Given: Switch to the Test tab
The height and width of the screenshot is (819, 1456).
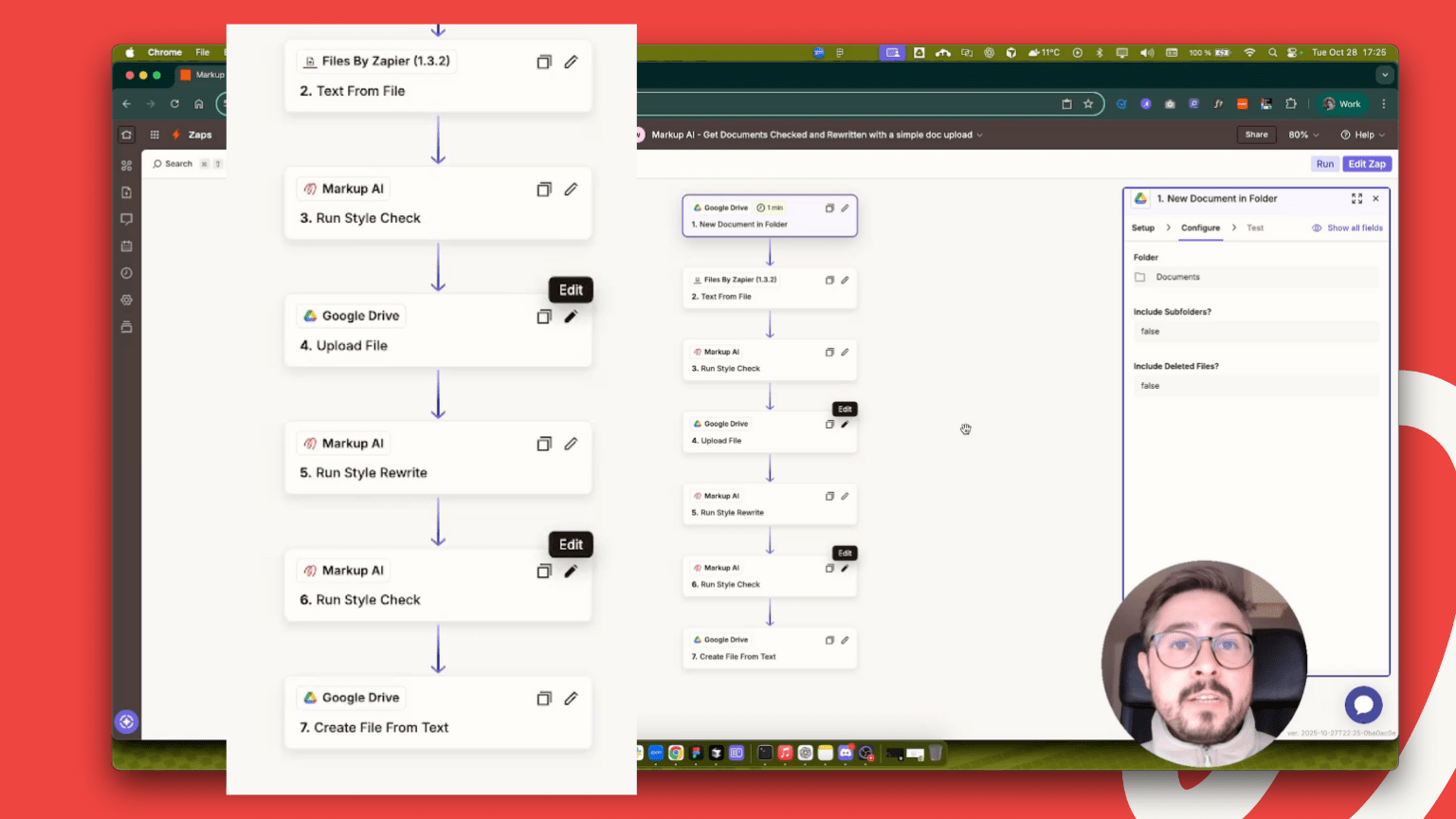Looking at the screenshot, I should [1254, 227].
